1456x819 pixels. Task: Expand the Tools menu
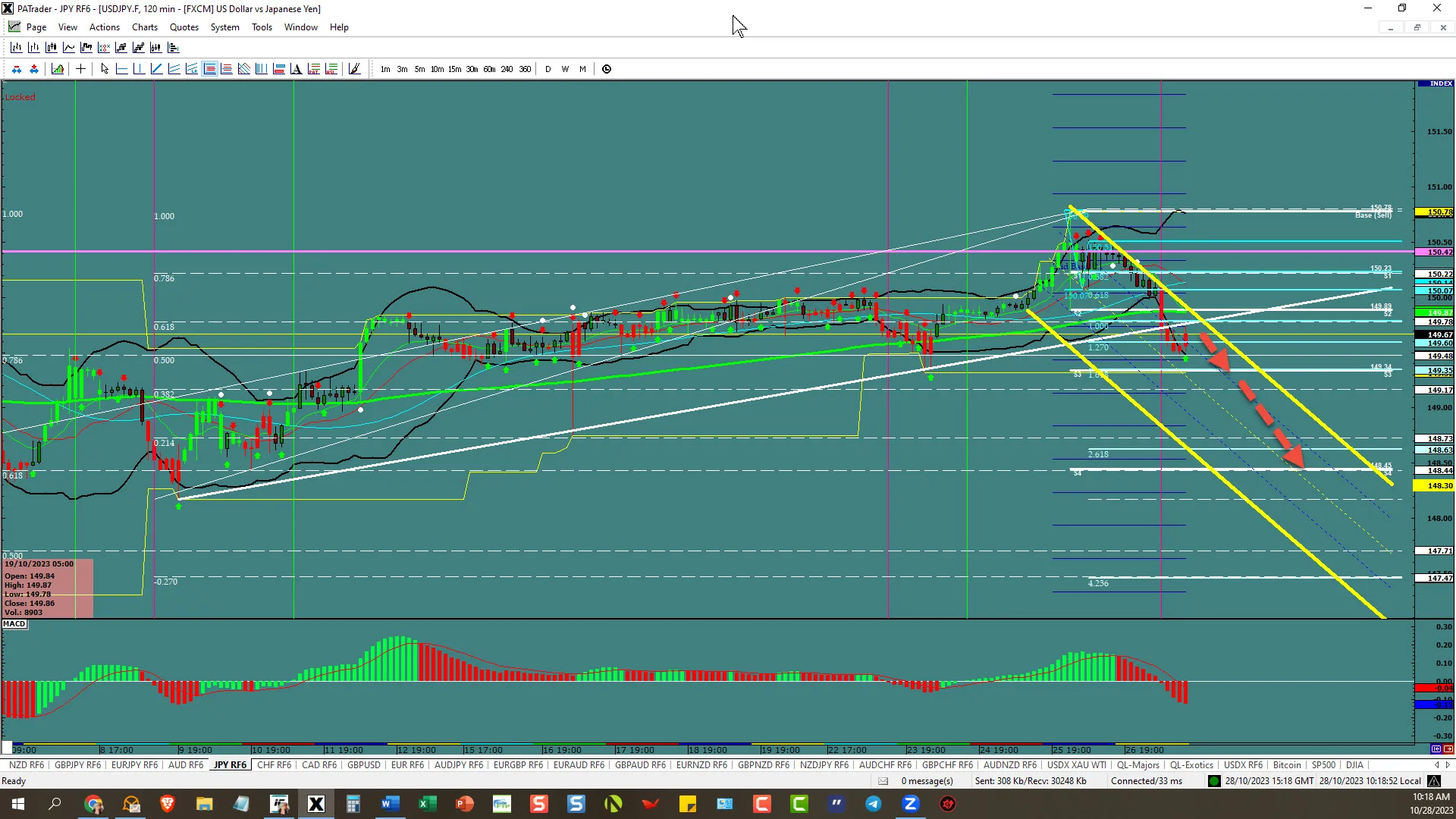coord(262,27)
